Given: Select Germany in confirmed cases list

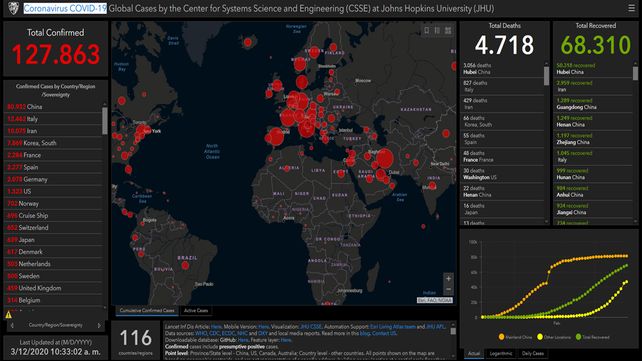Looking at the screenshot, I should [53, 179].
